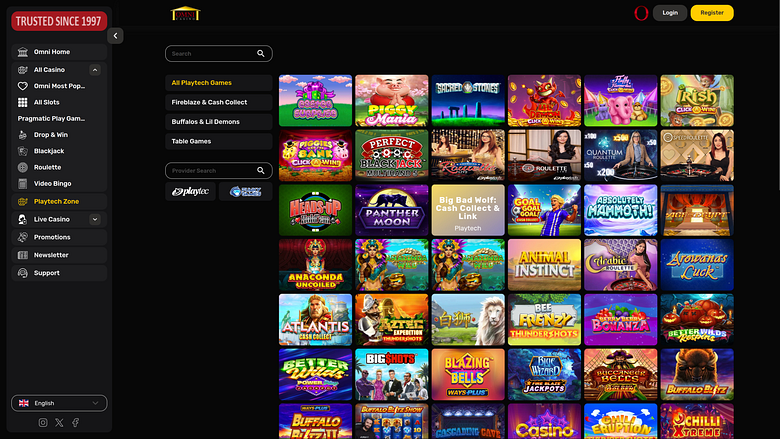Viewport: 780px width, 439px height.
Task: Select Table Games category
Action: pos(219,141)
